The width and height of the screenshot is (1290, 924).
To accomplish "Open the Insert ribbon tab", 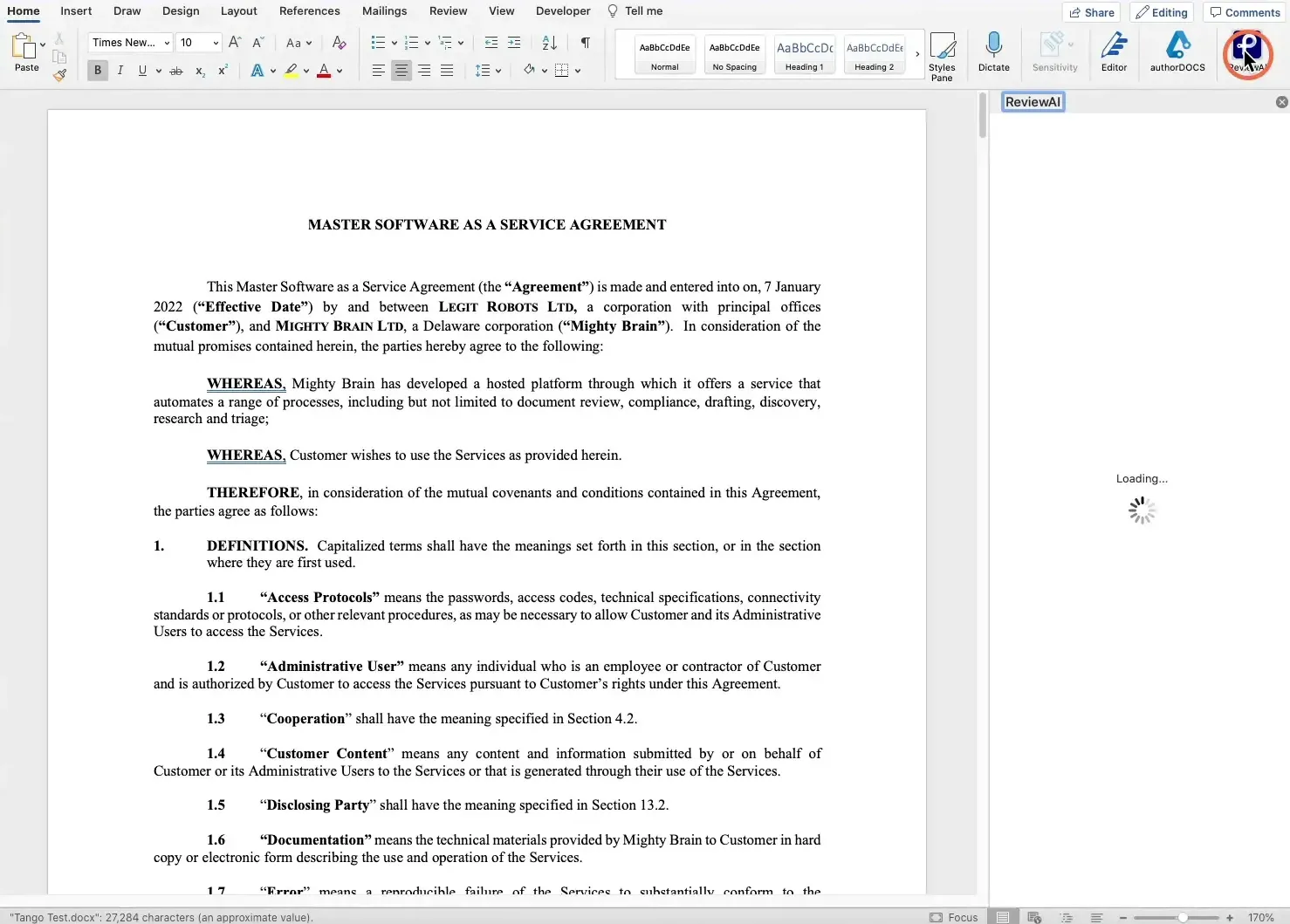I will (76, 11).
